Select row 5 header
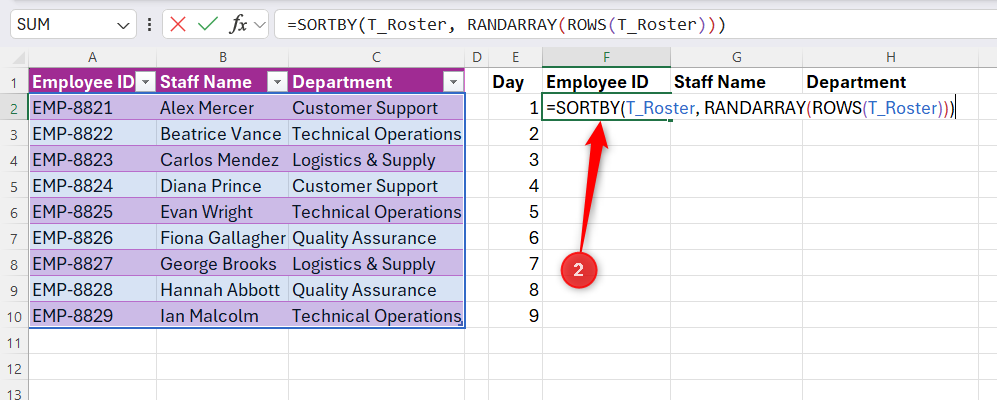The width and height of the screenshot is (997, 400). click(x=14, y=186)
